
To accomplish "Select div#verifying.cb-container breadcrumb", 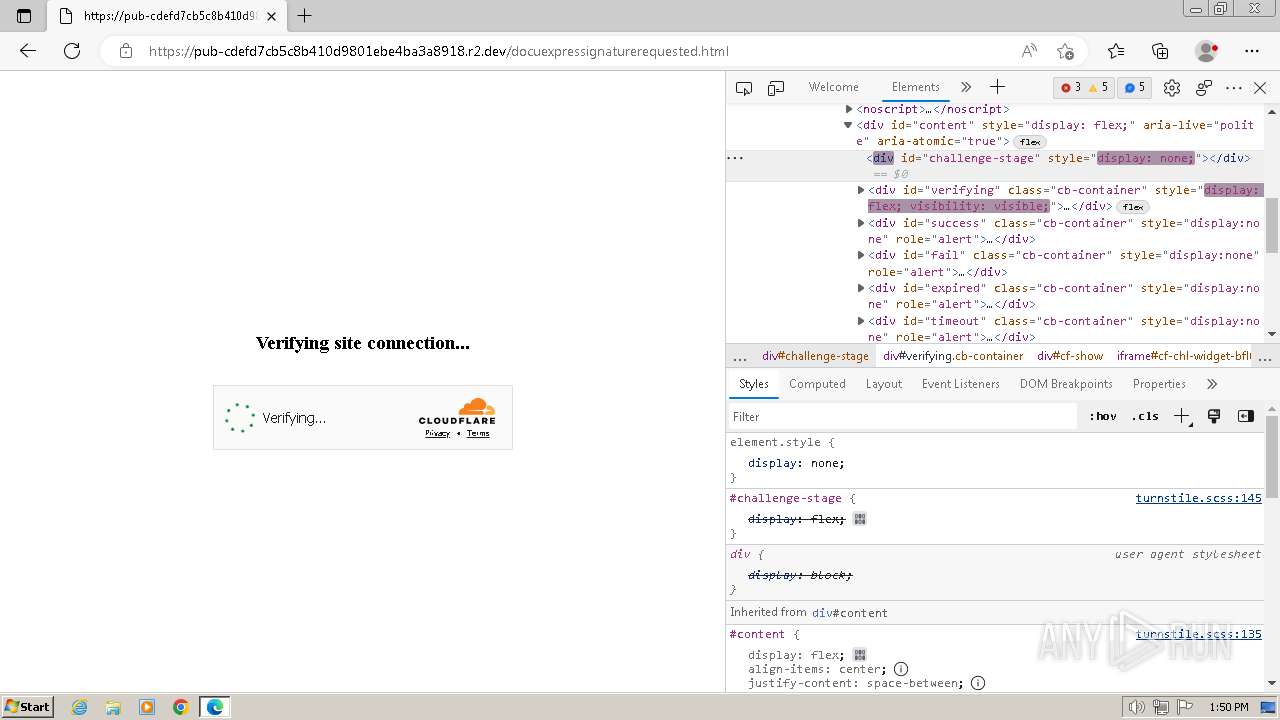I will coord(953,356).
